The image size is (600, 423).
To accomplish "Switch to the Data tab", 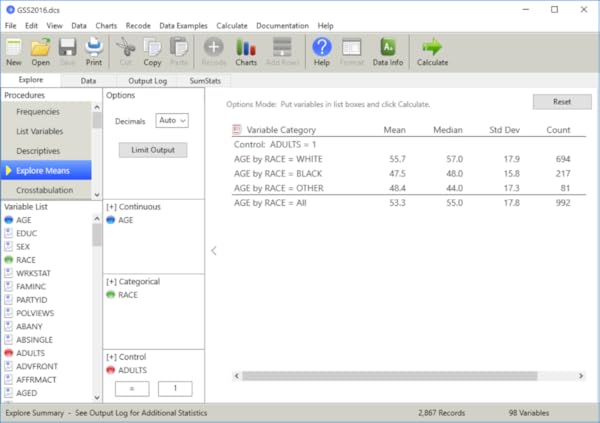I will point(88,81).
